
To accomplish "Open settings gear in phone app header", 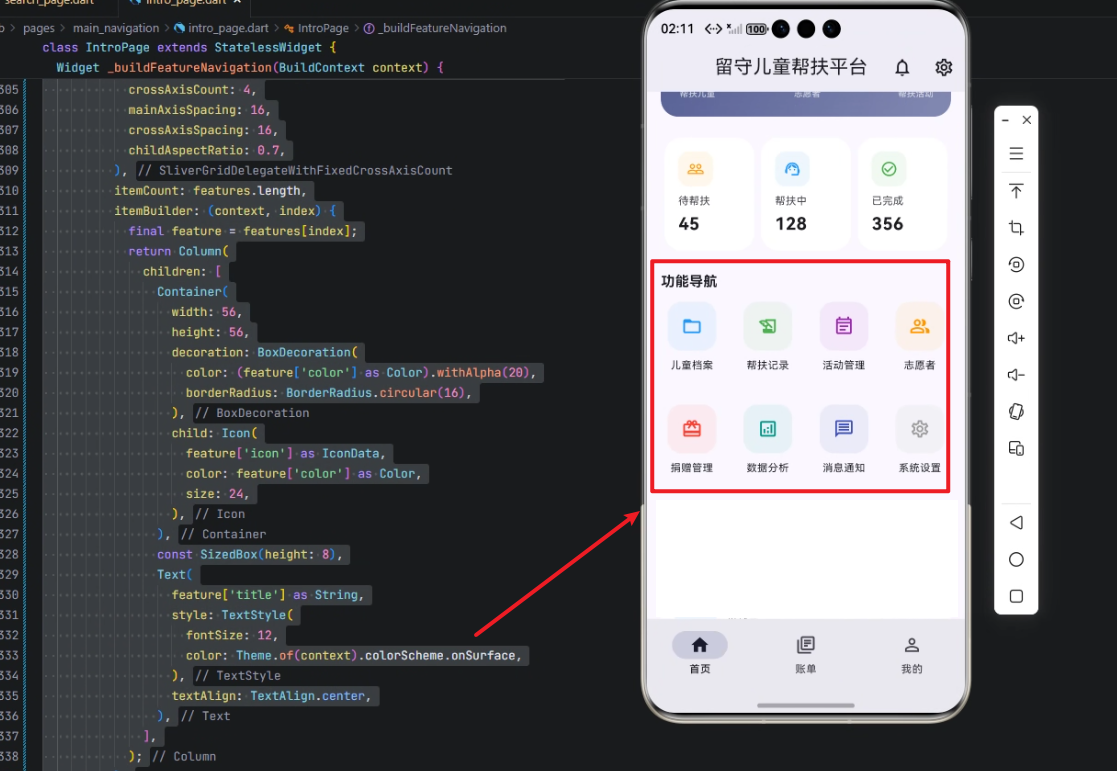I will tap(943, 68).
